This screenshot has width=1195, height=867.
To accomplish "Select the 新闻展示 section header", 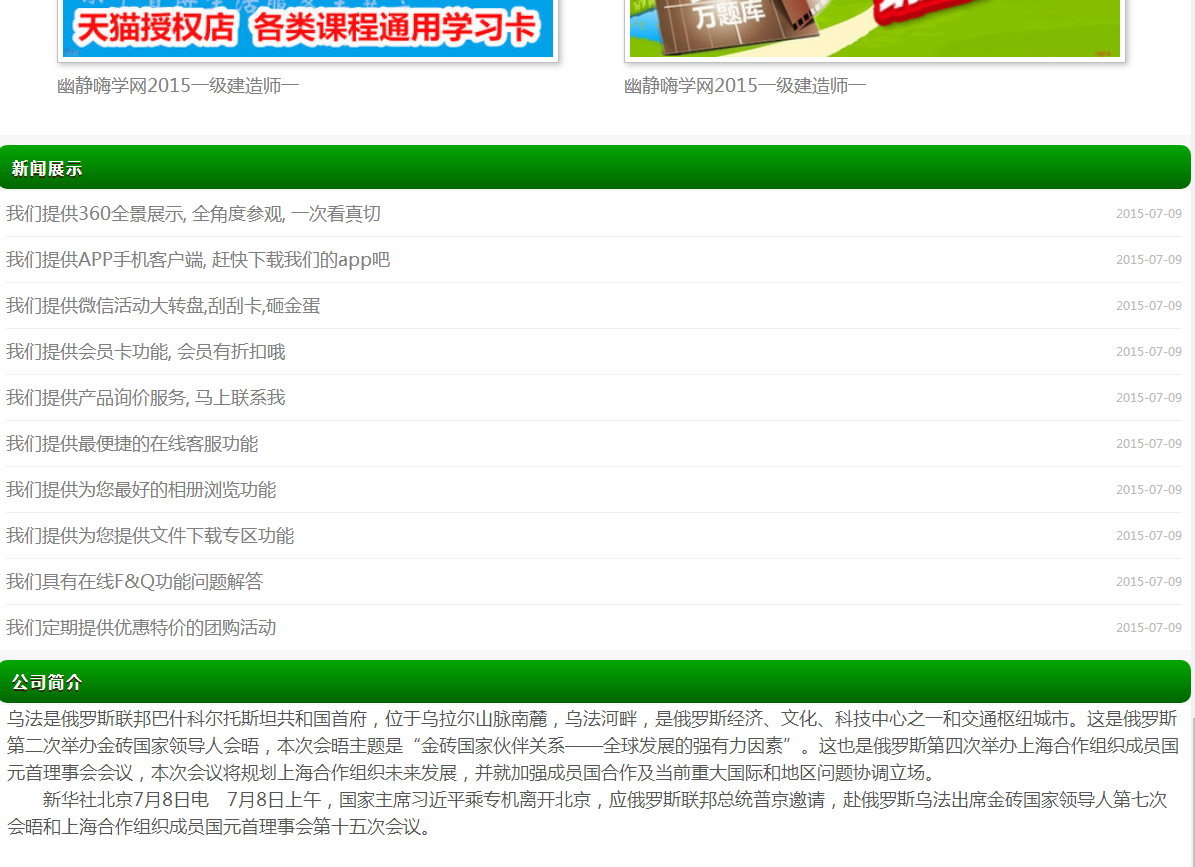I will [595, 168].
